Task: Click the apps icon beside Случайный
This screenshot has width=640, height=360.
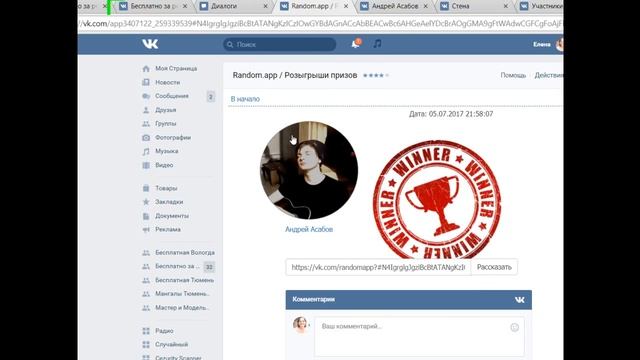Action: tap(146, 344)
